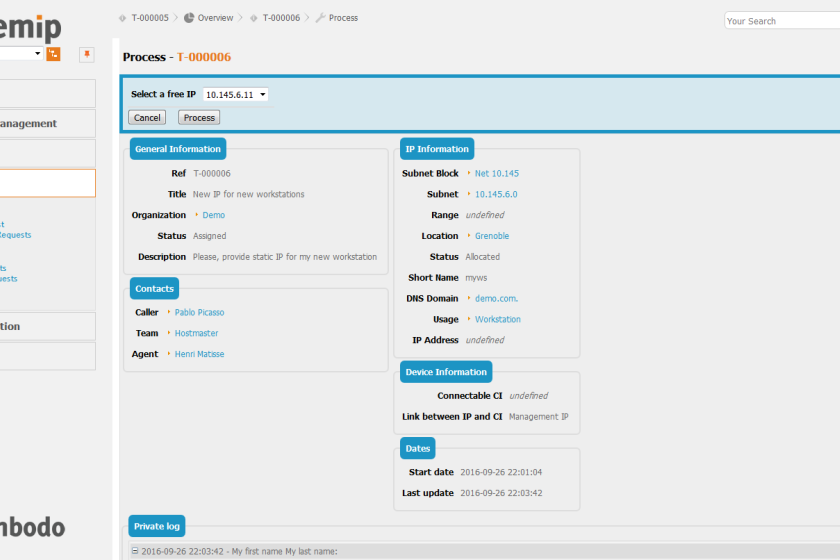
Task: Click the wrench icon beside Process breadcrumb
Action: pyautogui.click(x=320, y=18)
